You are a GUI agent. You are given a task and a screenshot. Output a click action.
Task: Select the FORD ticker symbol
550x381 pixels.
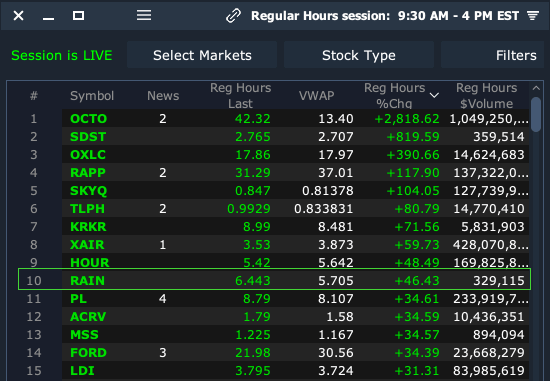point(88,353)
